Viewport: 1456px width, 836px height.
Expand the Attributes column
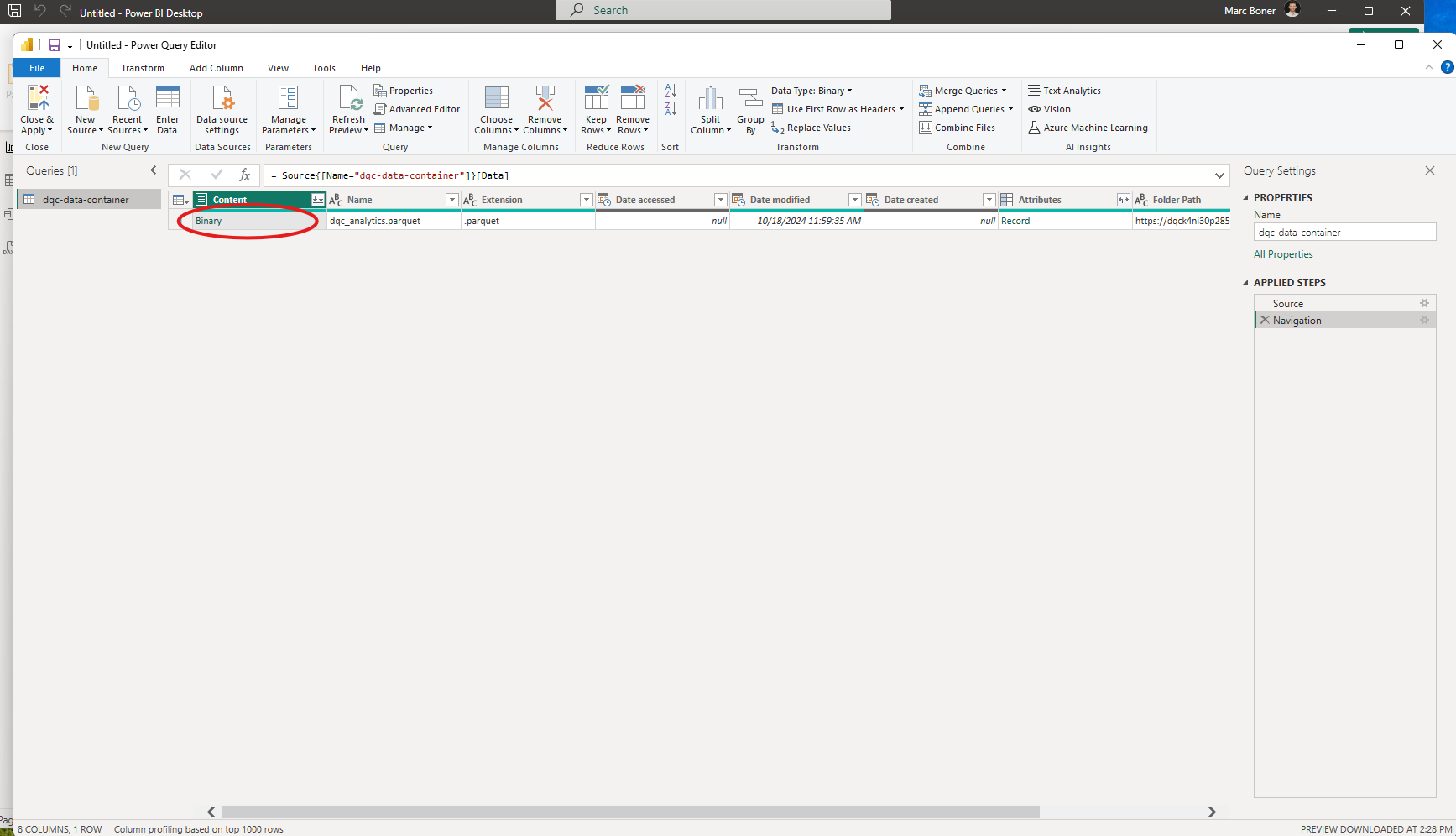click(x=1124, y=200)
